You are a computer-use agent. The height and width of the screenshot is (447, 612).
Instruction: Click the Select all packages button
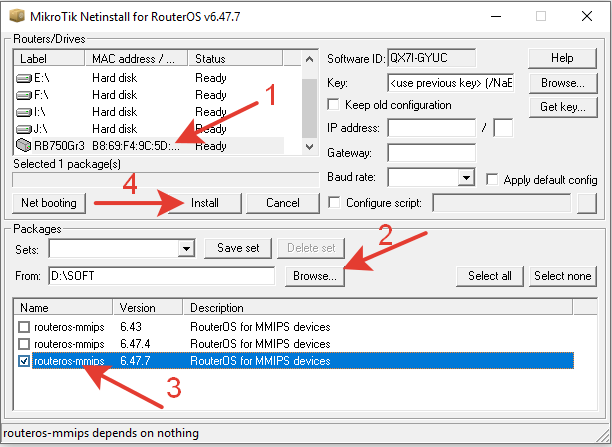click(490, 276)
